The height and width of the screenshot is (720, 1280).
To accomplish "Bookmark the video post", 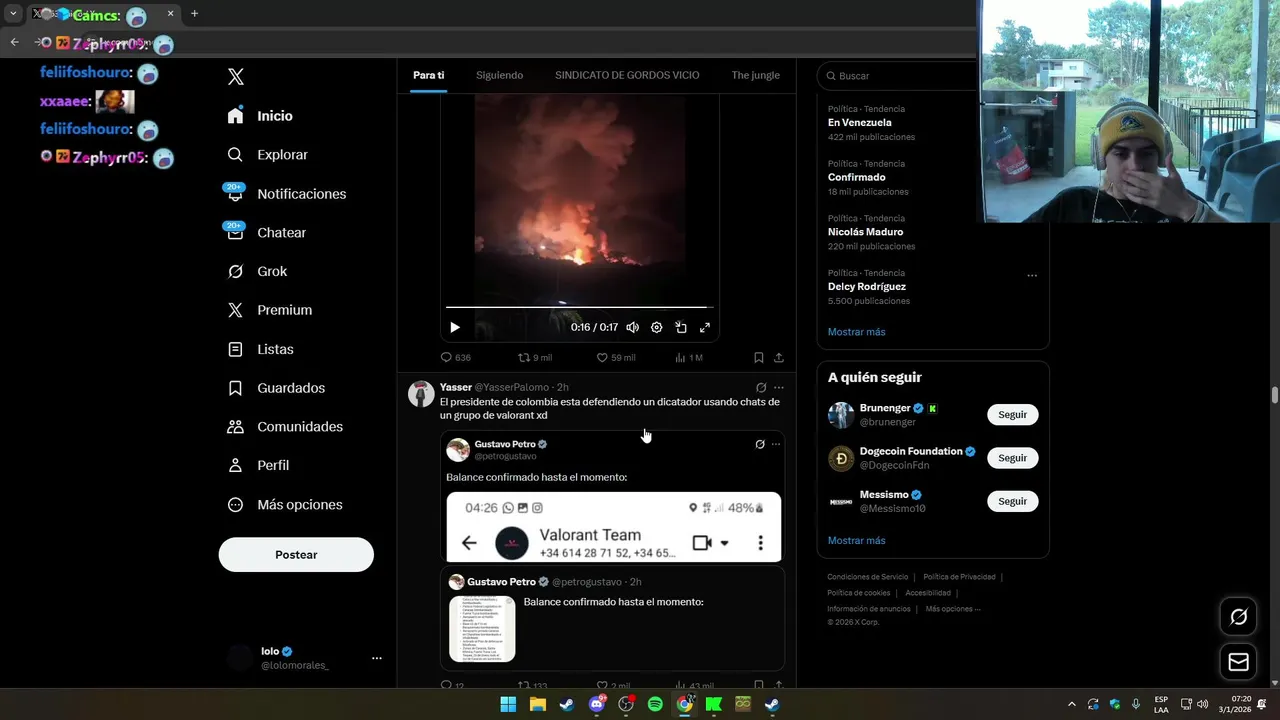I will coord(759,357).
